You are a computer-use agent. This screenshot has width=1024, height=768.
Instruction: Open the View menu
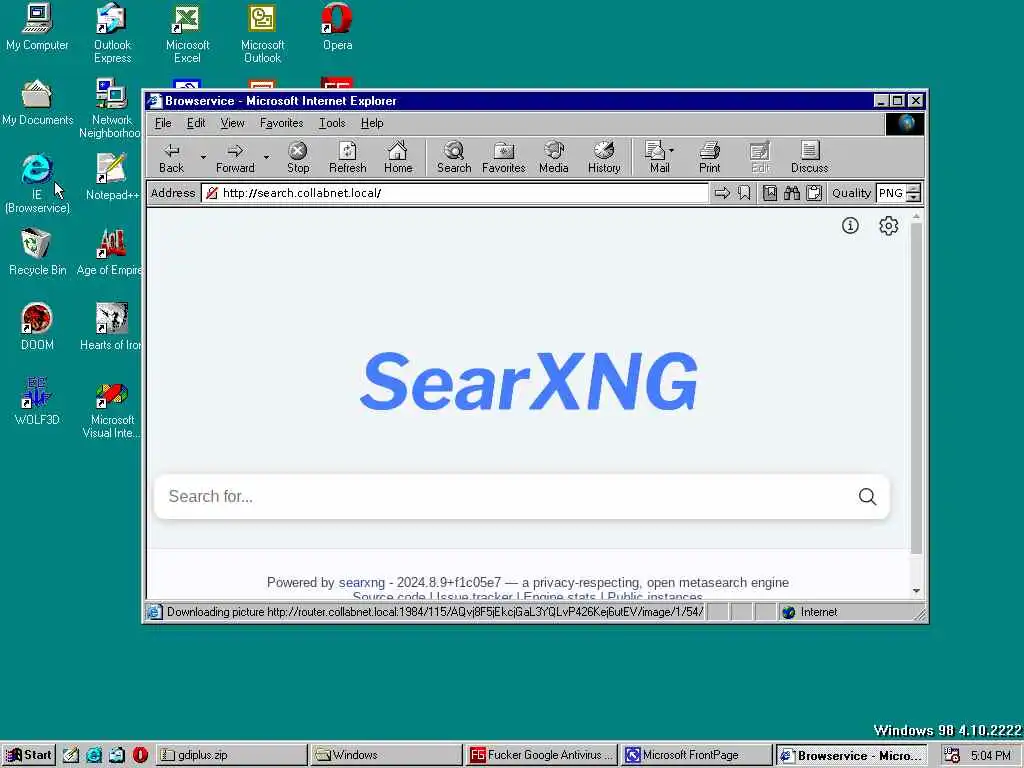pyautogui.click(x=232, y=123)
